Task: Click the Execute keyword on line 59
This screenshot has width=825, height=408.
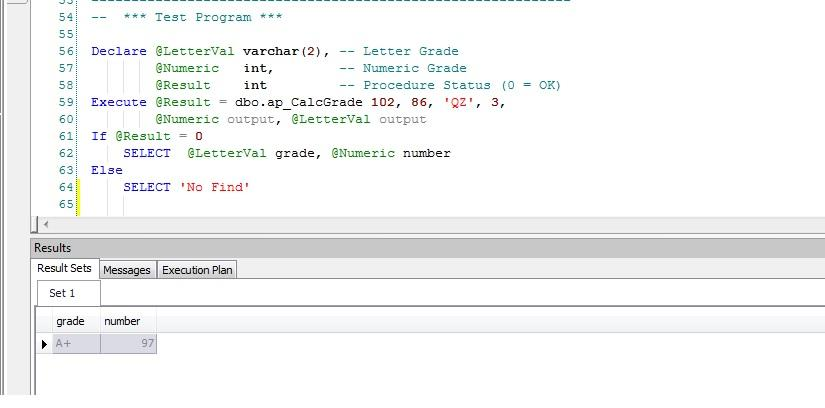Action: (x=119, y=103)
